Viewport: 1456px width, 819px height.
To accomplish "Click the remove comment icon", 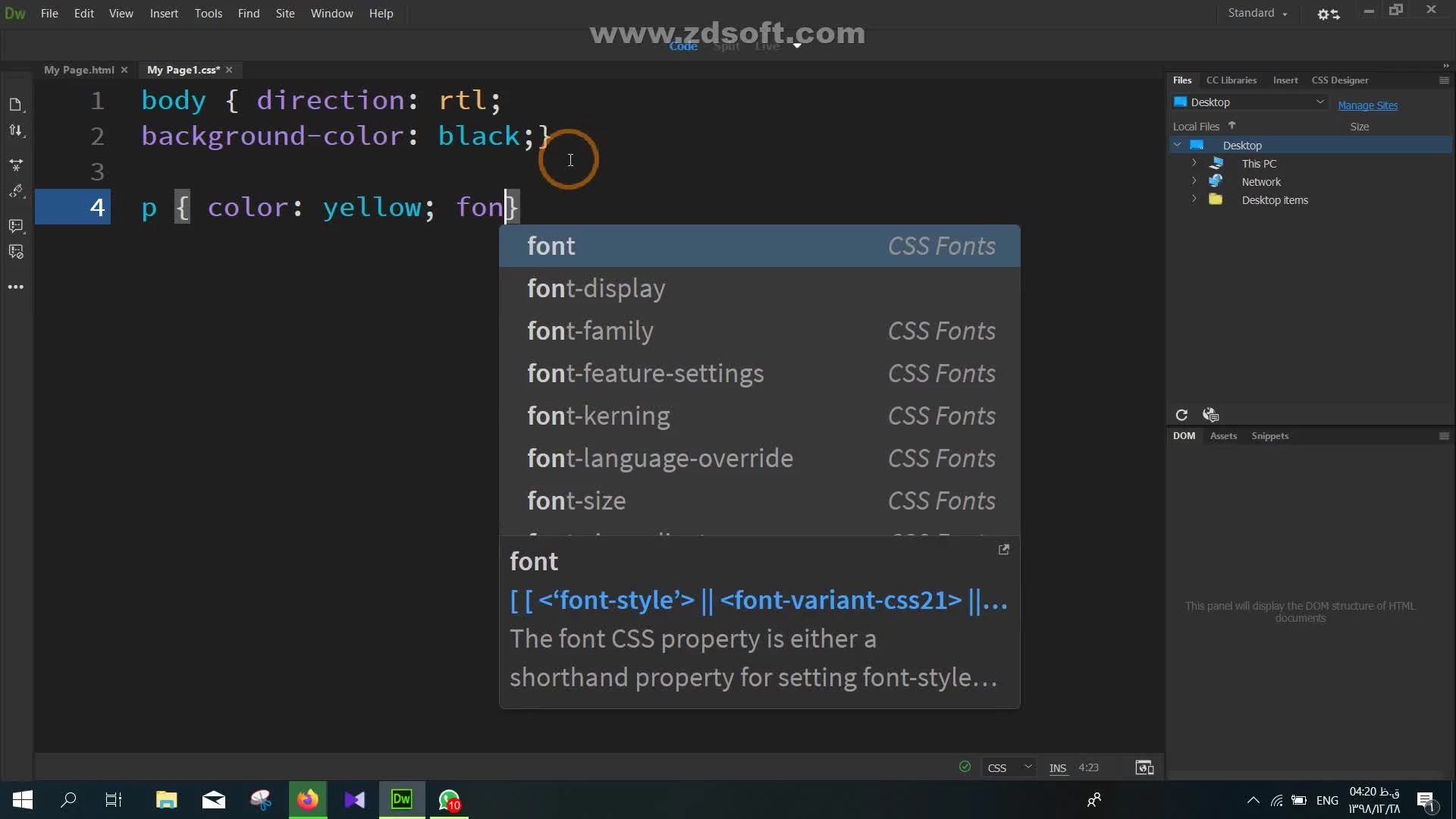I will tap(15, 253).
